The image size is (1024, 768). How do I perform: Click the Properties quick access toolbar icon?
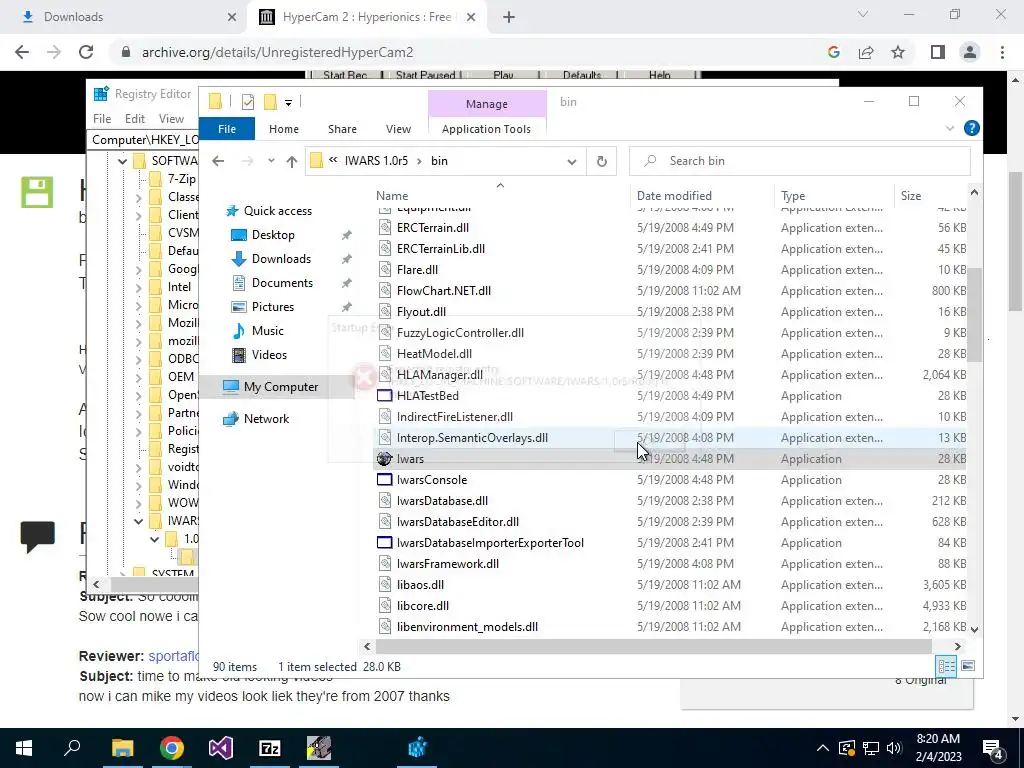(x=248, y=102)
